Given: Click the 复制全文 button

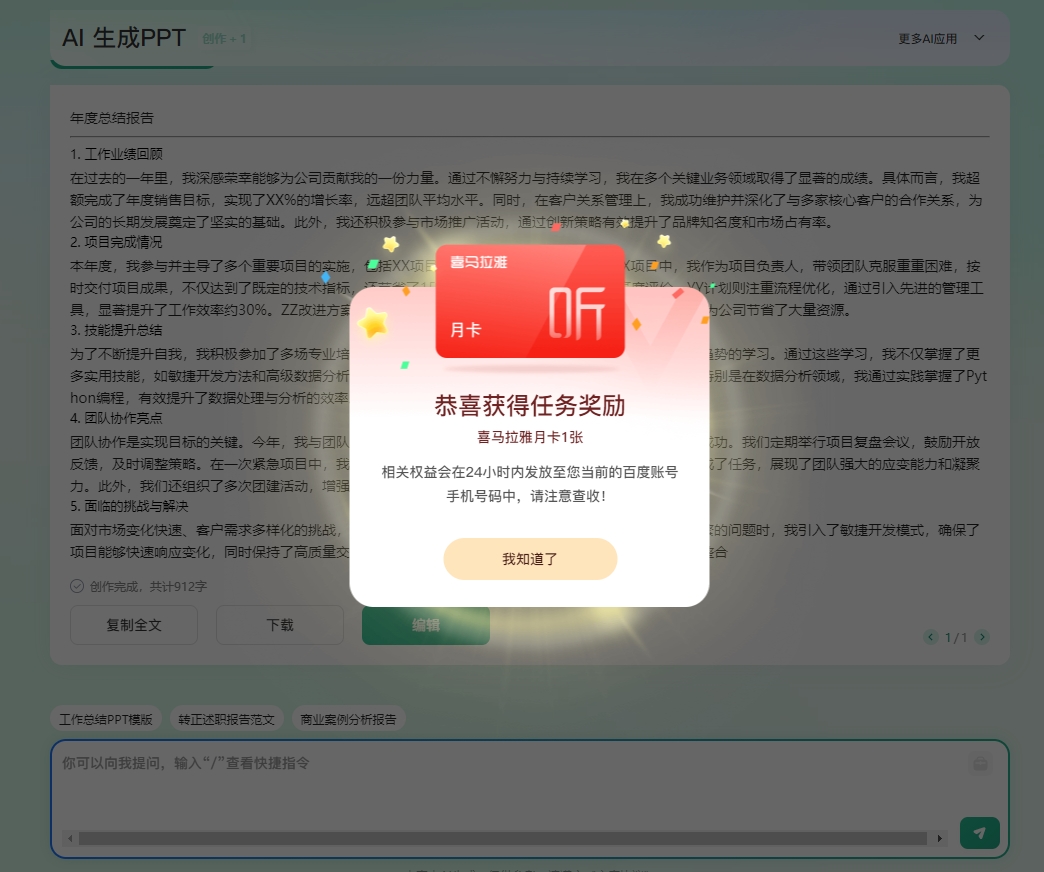Looking at the screenshot, I should 134,624.
